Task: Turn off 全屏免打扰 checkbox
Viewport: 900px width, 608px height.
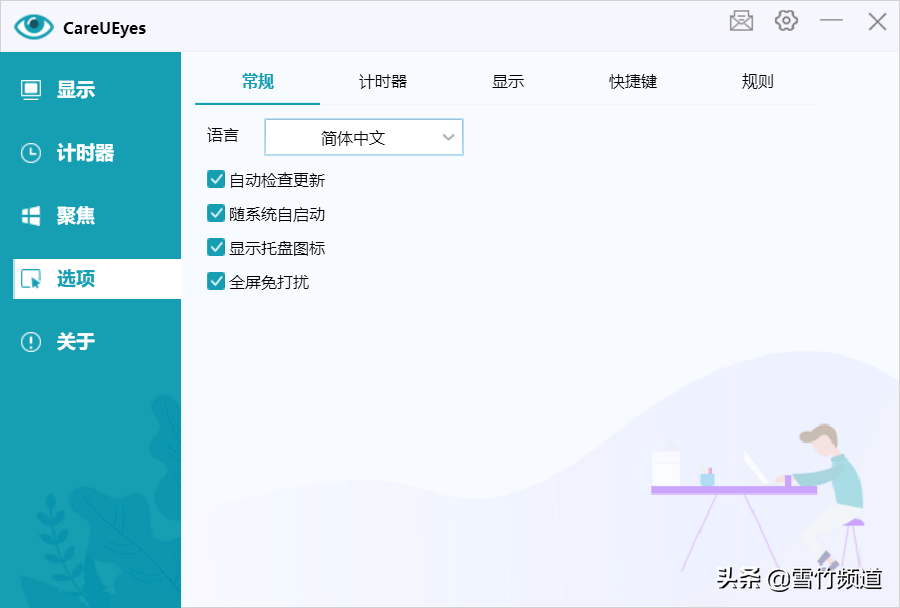Action: [216, 282]
